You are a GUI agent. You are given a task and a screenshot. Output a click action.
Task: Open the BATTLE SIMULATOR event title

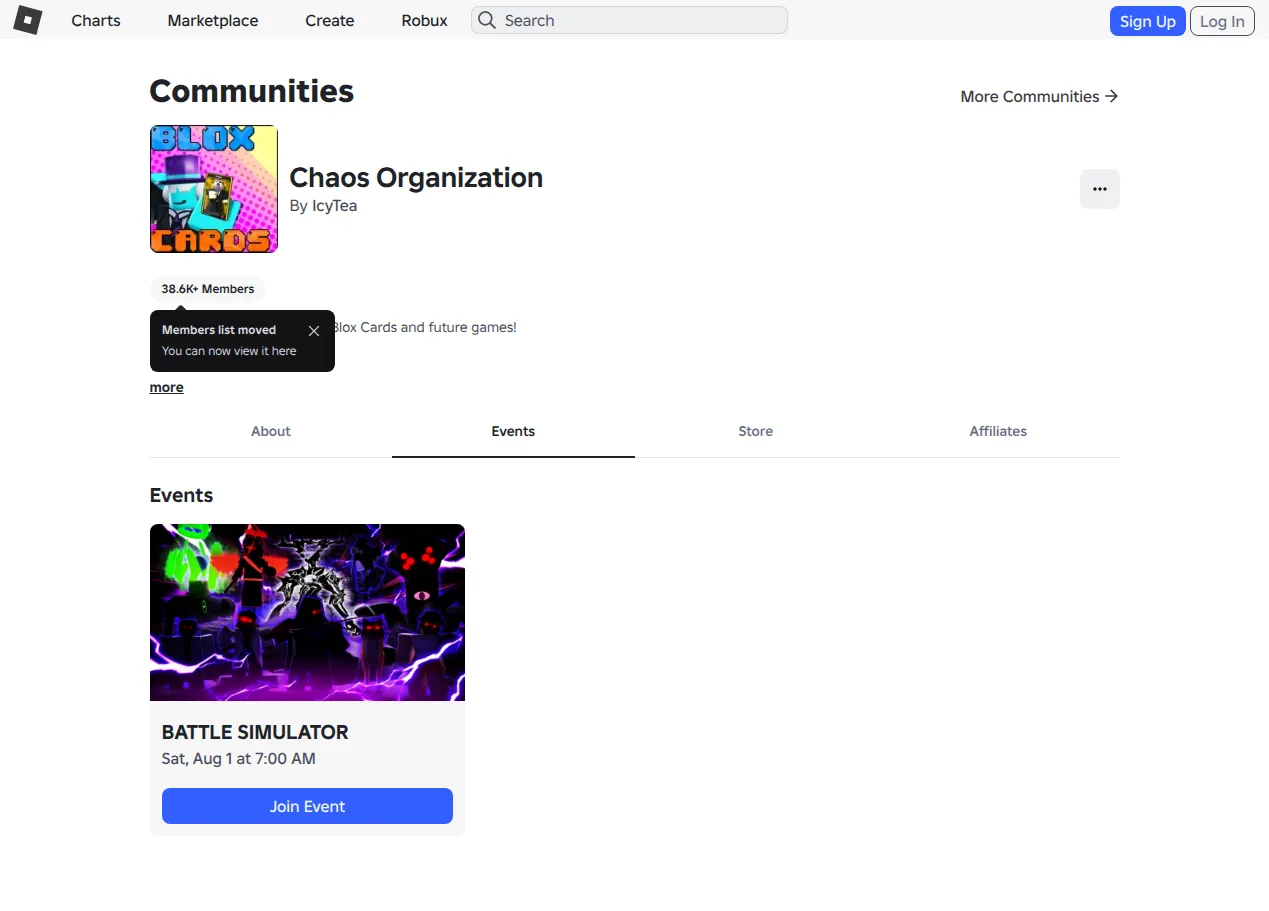click(255, 732)
